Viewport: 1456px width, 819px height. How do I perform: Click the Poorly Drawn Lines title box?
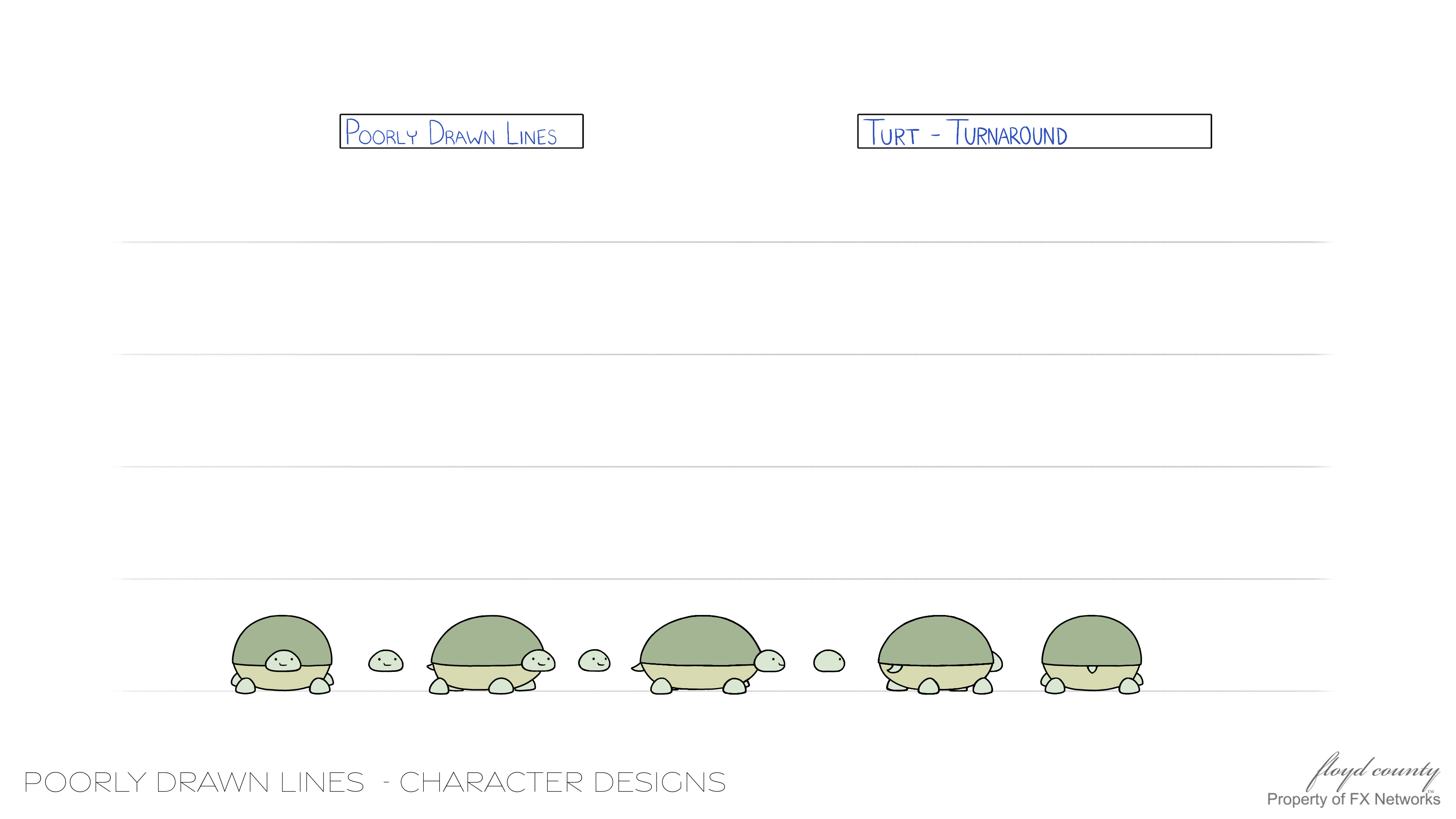(461, 131)
